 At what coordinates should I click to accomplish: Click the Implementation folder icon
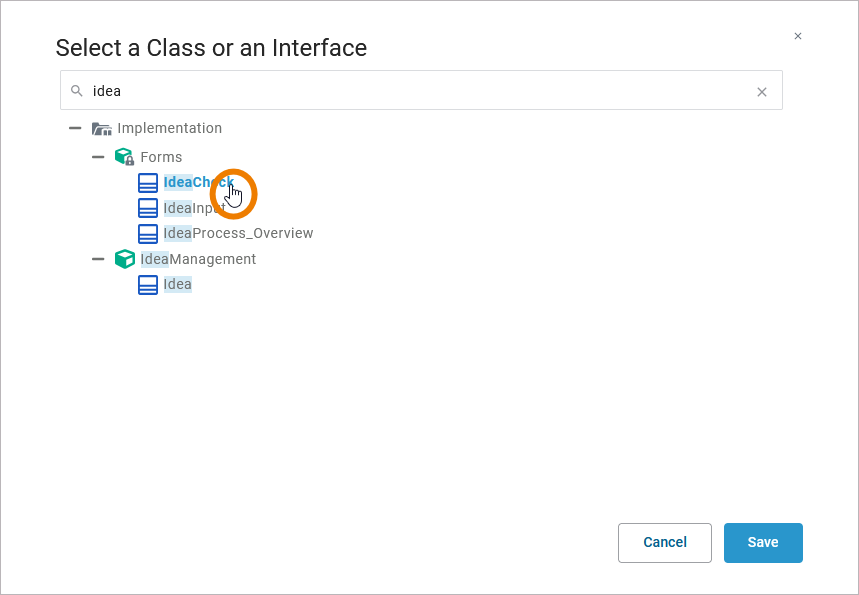pyautogui.click(x=101, y=129)
